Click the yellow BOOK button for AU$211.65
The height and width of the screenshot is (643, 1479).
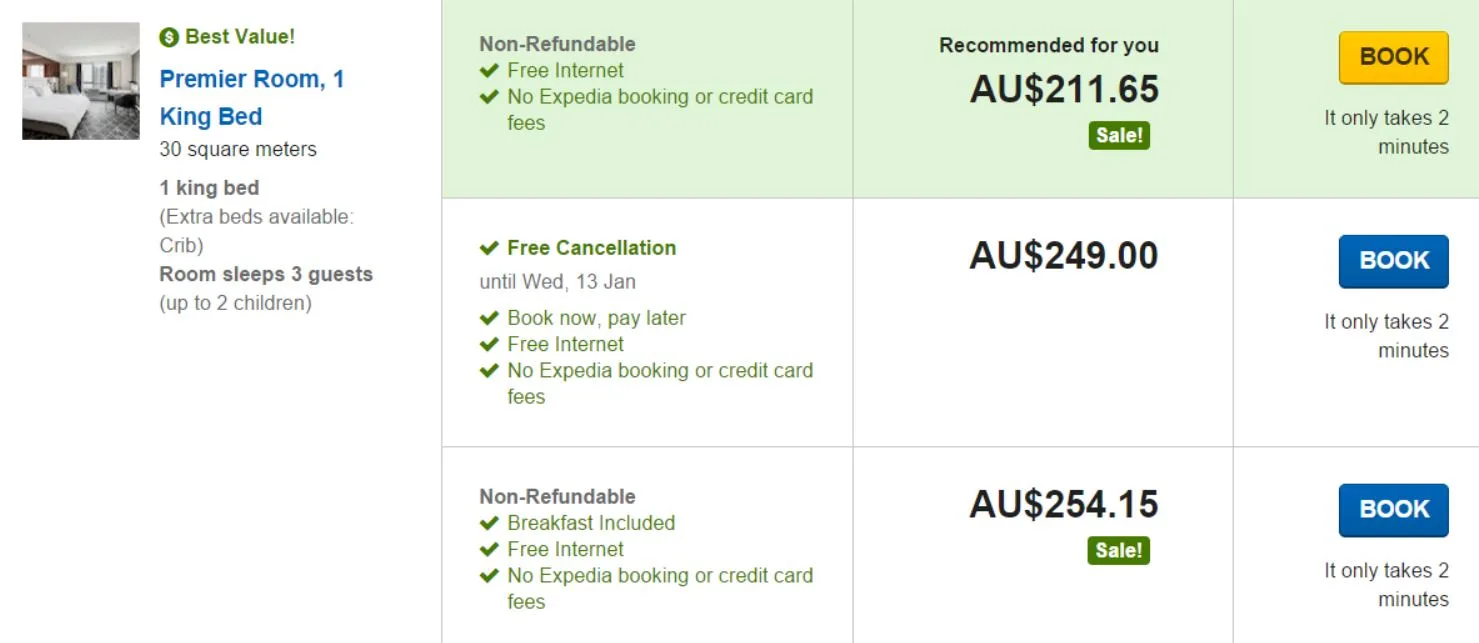[1393, 57]
